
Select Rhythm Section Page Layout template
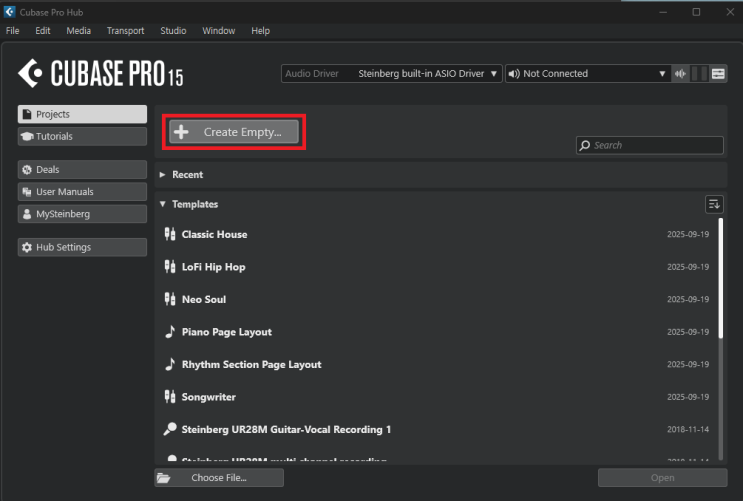coord(437,364)
